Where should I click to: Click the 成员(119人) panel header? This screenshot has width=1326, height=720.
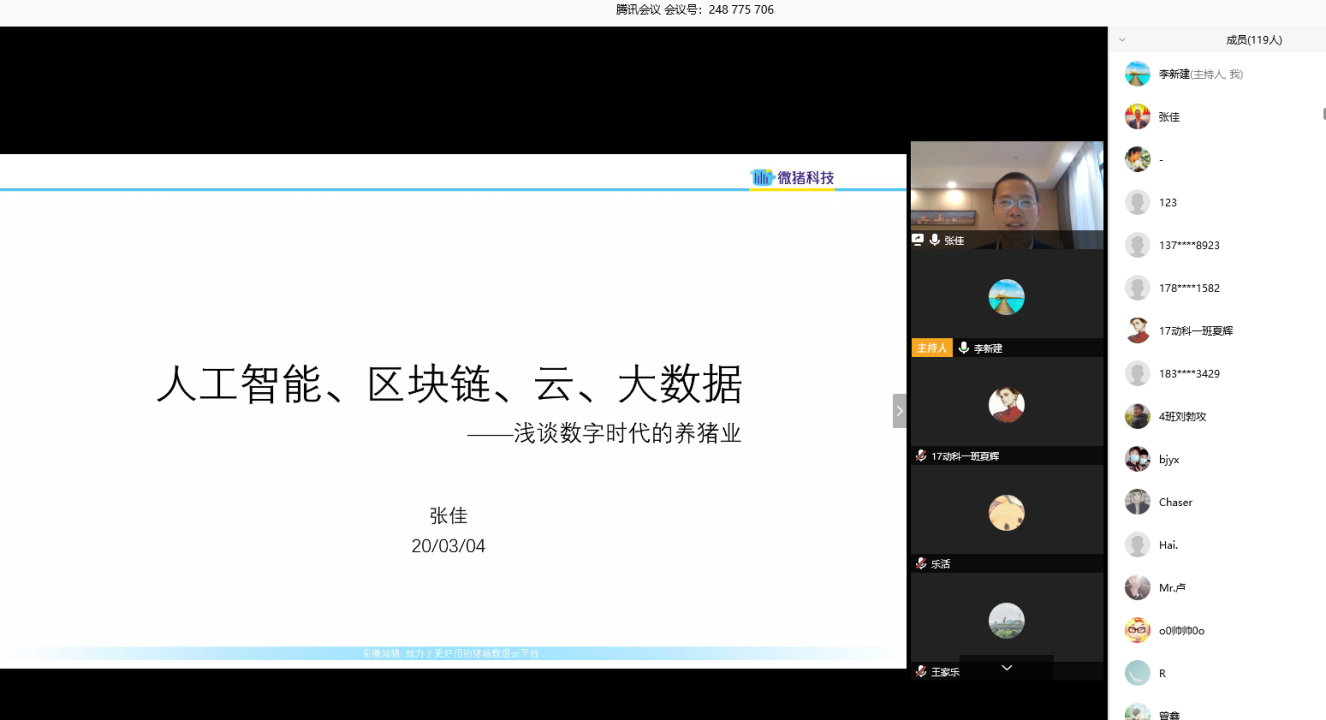coord(1254,40)
